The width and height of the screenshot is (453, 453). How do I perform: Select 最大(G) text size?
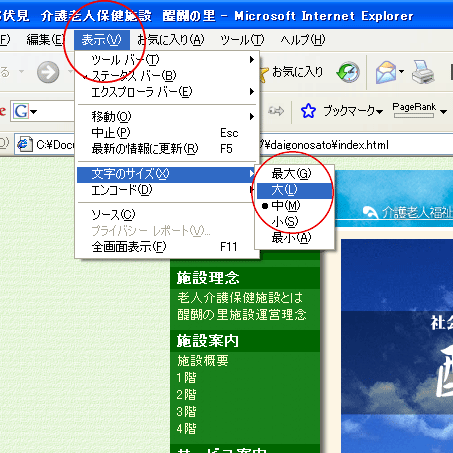coord(295,174)
